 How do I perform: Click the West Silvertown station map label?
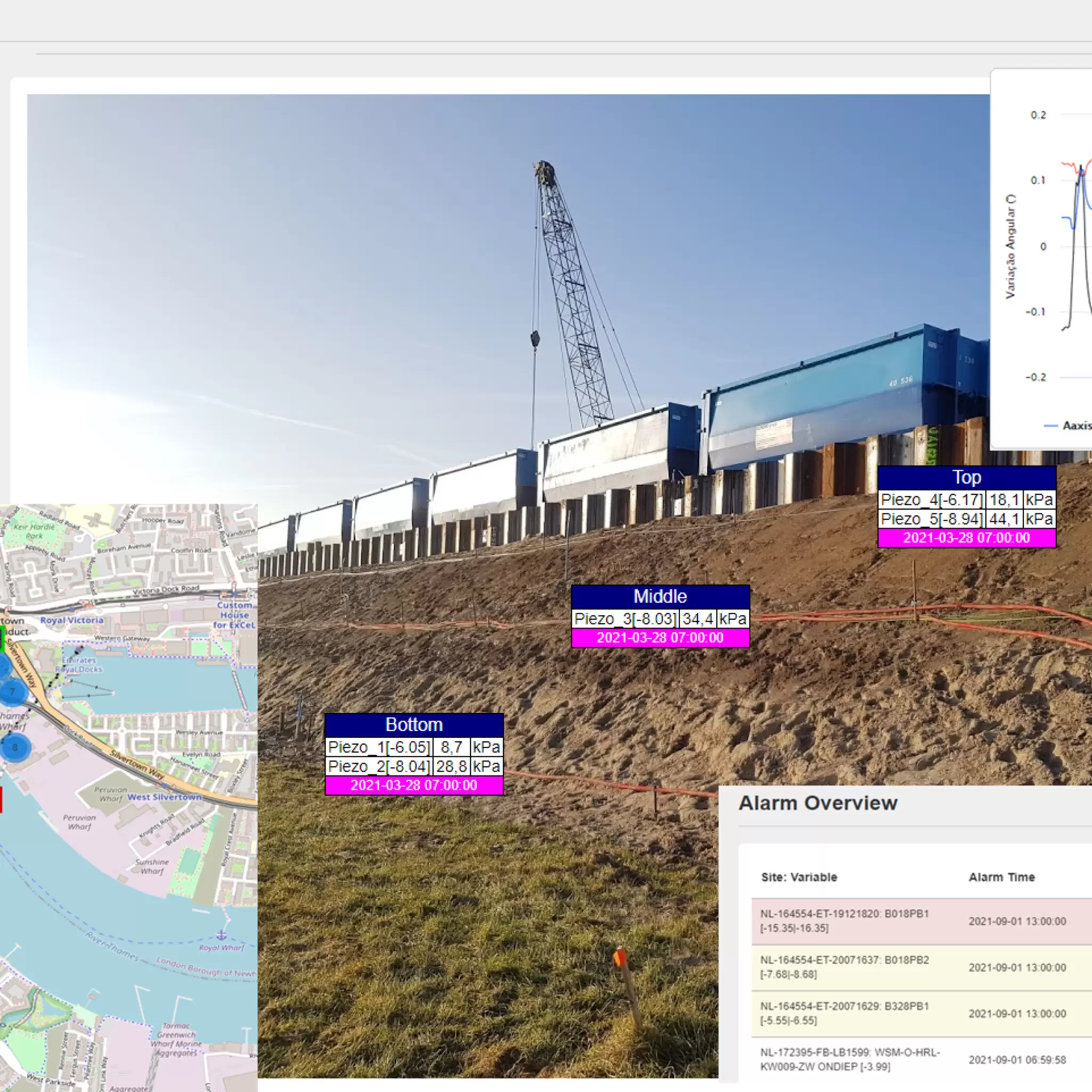coord(165,797)
